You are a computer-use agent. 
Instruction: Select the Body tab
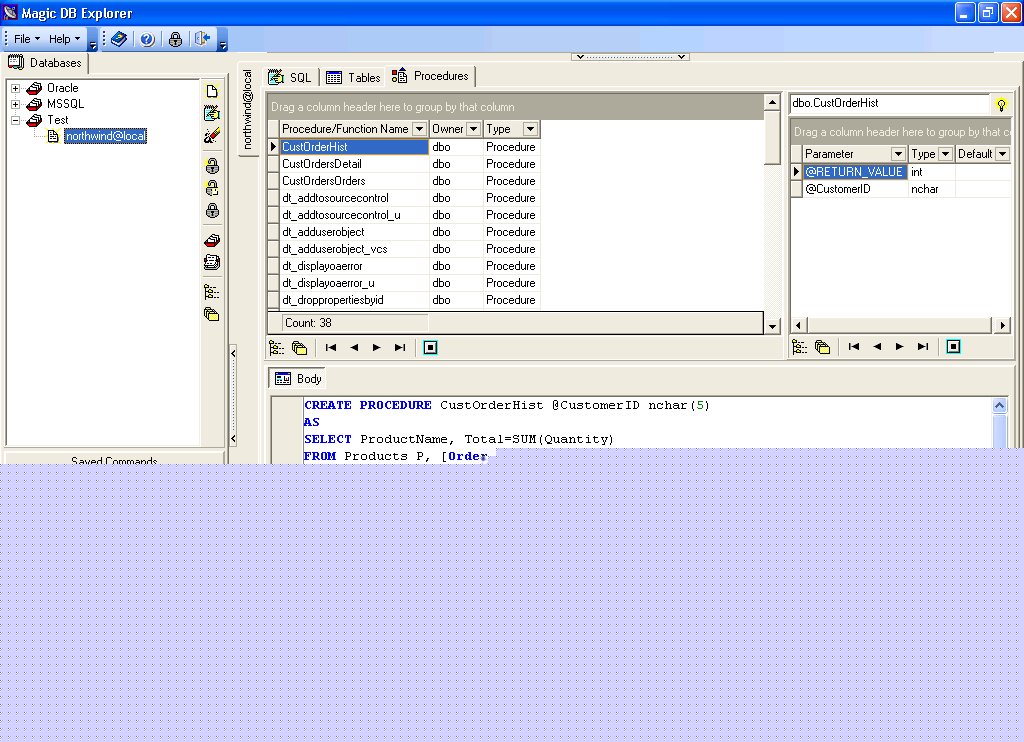[x=299, y=379]
